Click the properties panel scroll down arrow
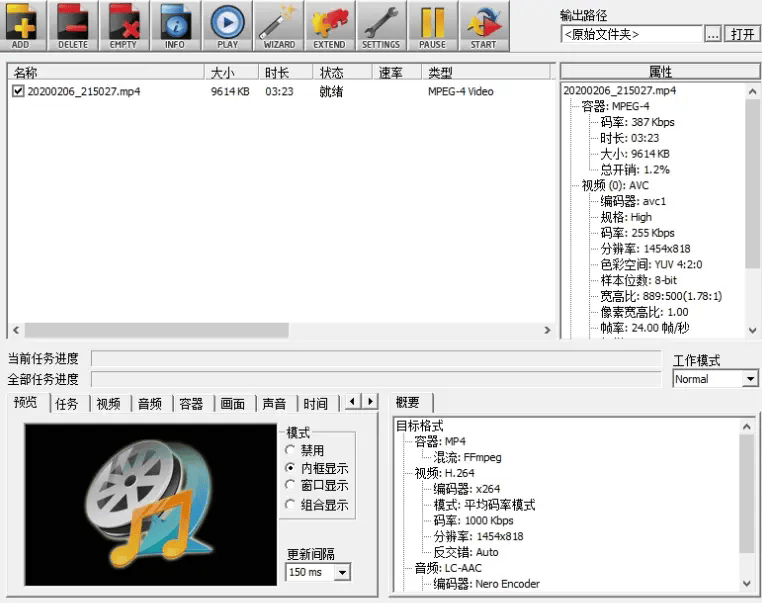Viewport: 762px width, 603px height. [752, 330]
